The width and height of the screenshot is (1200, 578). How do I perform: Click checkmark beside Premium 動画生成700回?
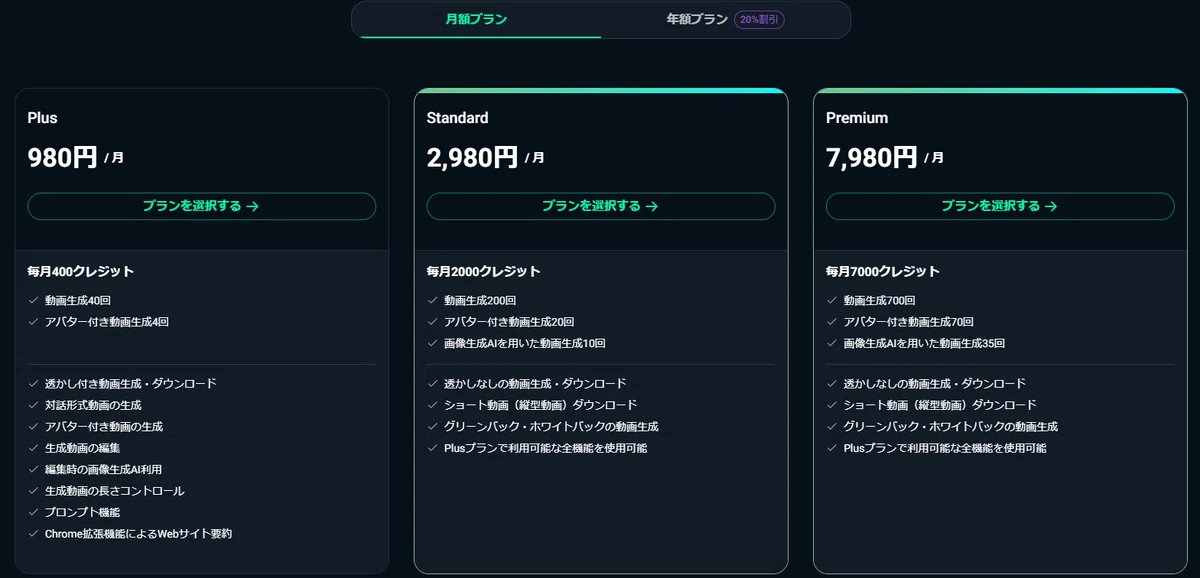(x=832, y=300)
